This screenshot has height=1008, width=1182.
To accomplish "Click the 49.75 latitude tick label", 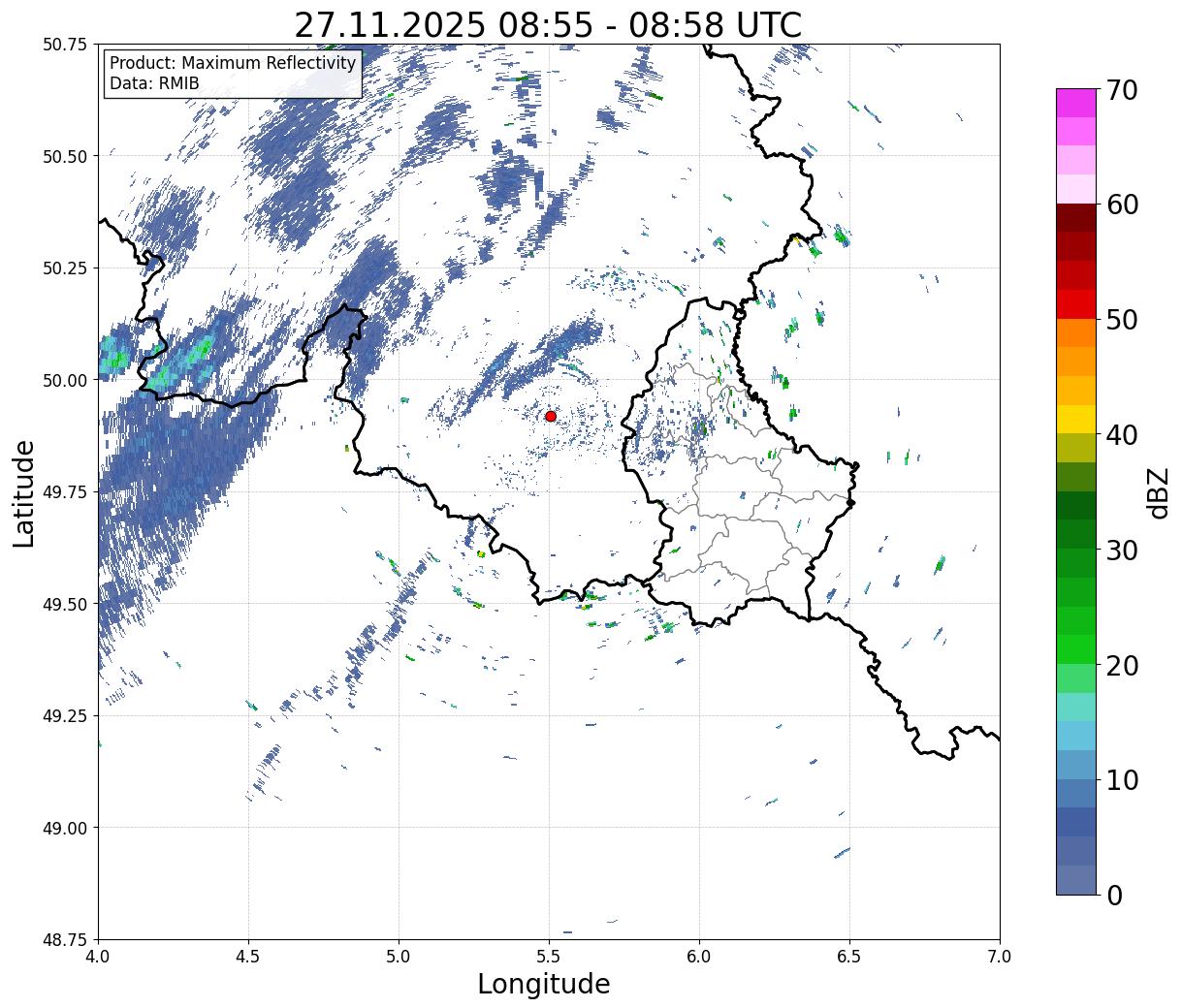I will 66,492.
